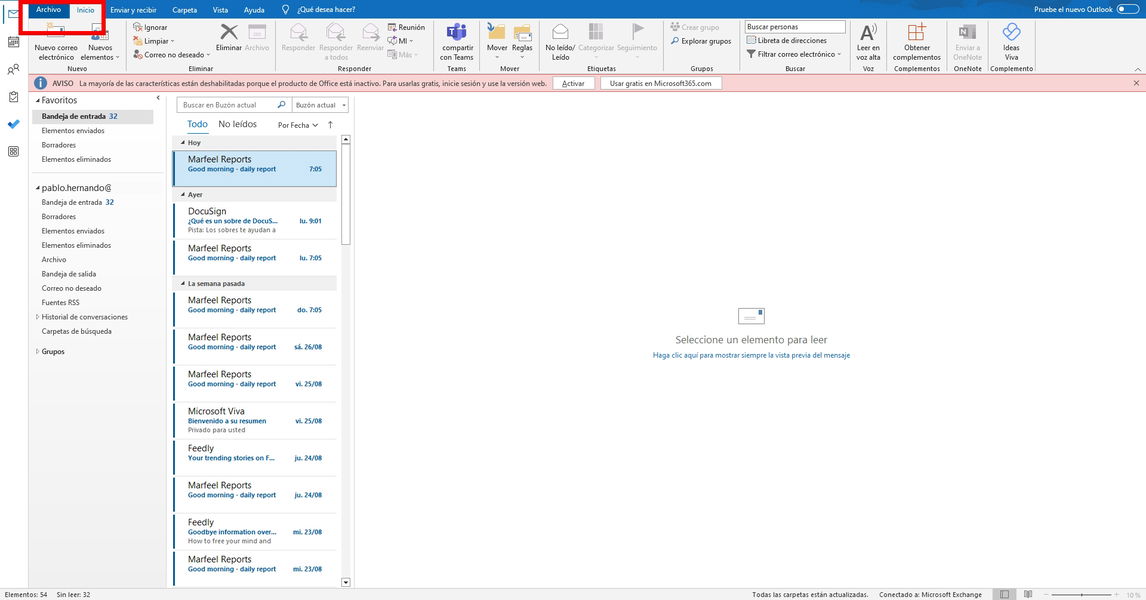Click the Buscar personas field
This screenshot has height=600, width=1146.
coord(794,27)
